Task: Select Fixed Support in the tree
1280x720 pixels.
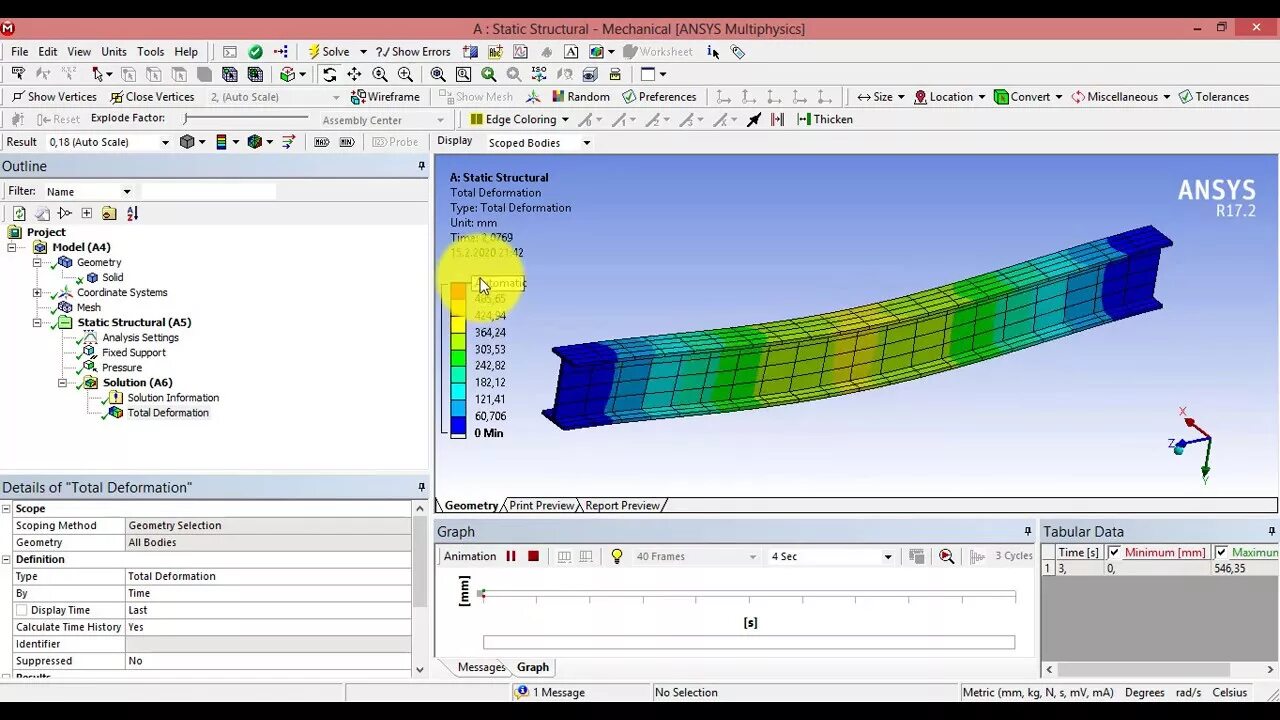Action: tap(133, 353)
